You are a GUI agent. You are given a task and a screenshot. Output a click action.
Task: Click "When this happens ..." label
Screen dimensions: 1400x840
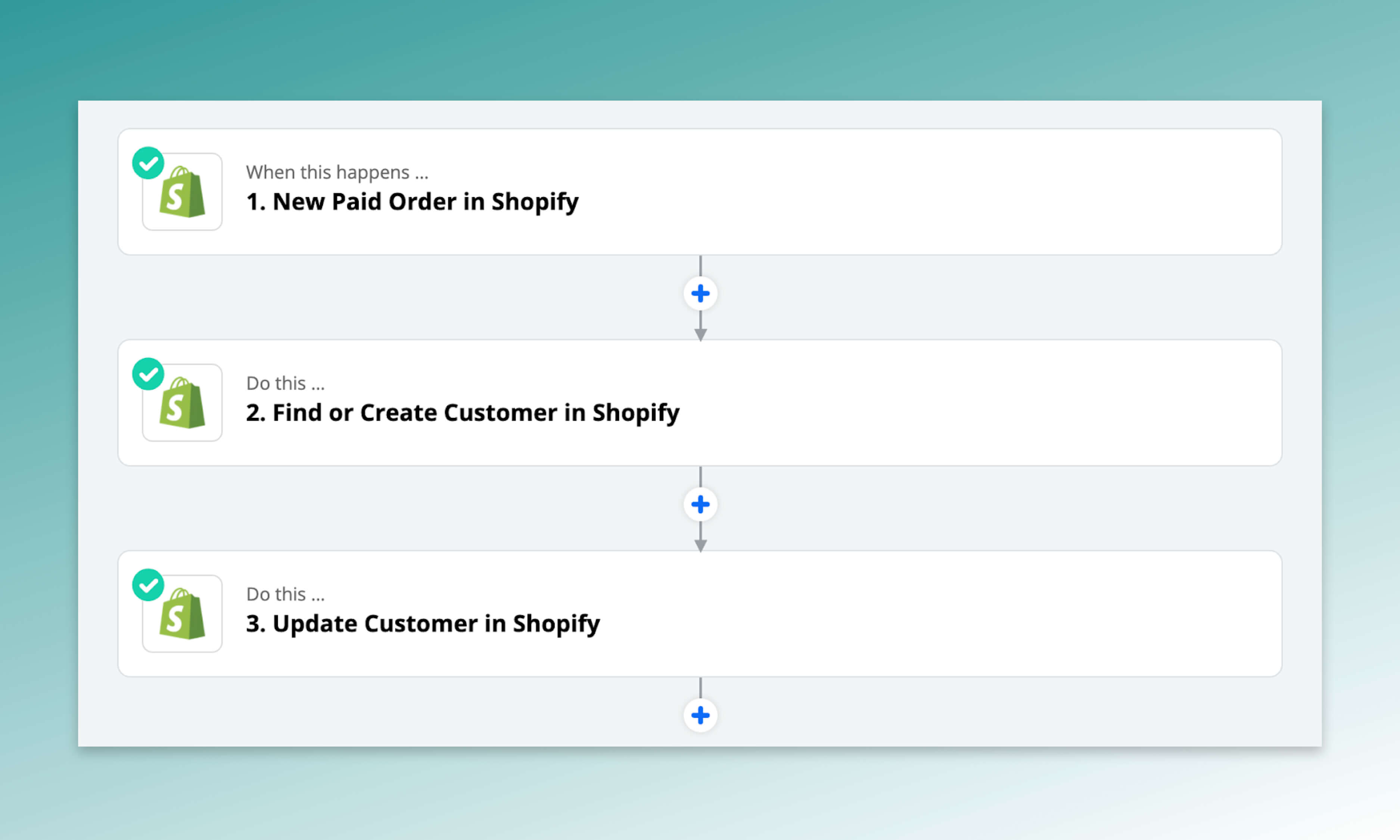337,172
